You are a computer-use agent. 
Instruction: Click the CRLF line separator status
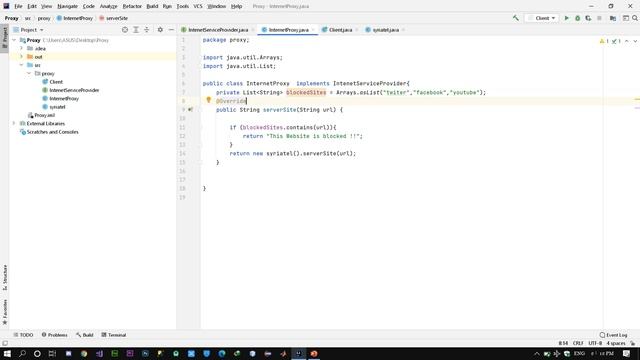[578, 343]
